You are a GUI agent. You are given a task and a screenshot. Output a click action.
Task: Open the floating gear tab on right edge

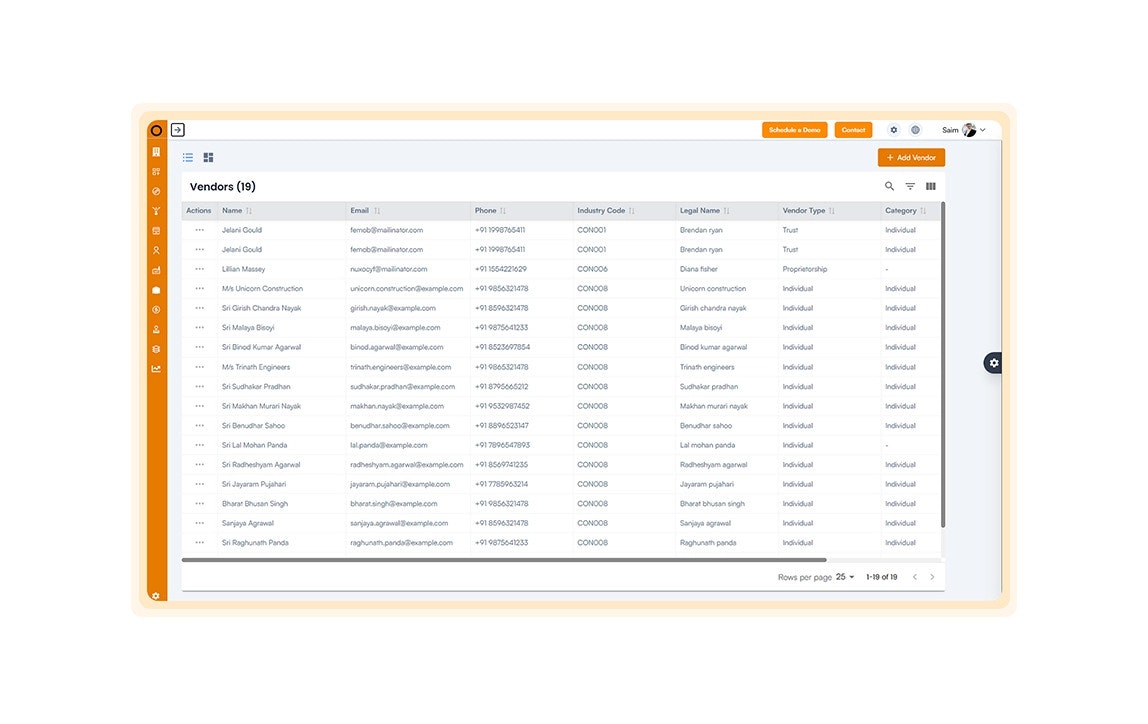(993, 363)
